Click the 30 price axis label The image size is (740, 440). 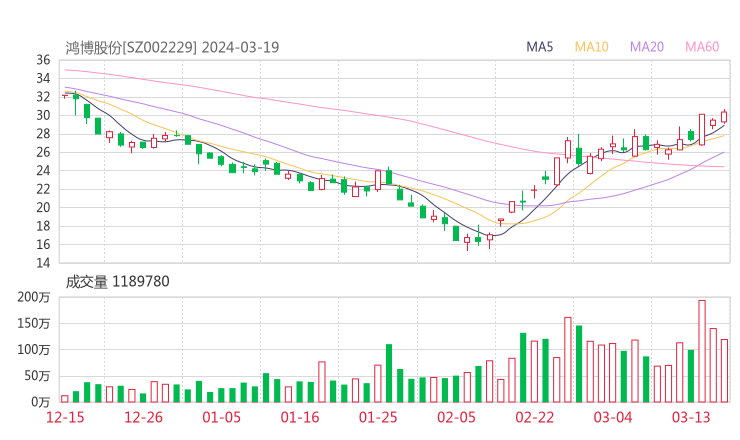pos(43,115)
